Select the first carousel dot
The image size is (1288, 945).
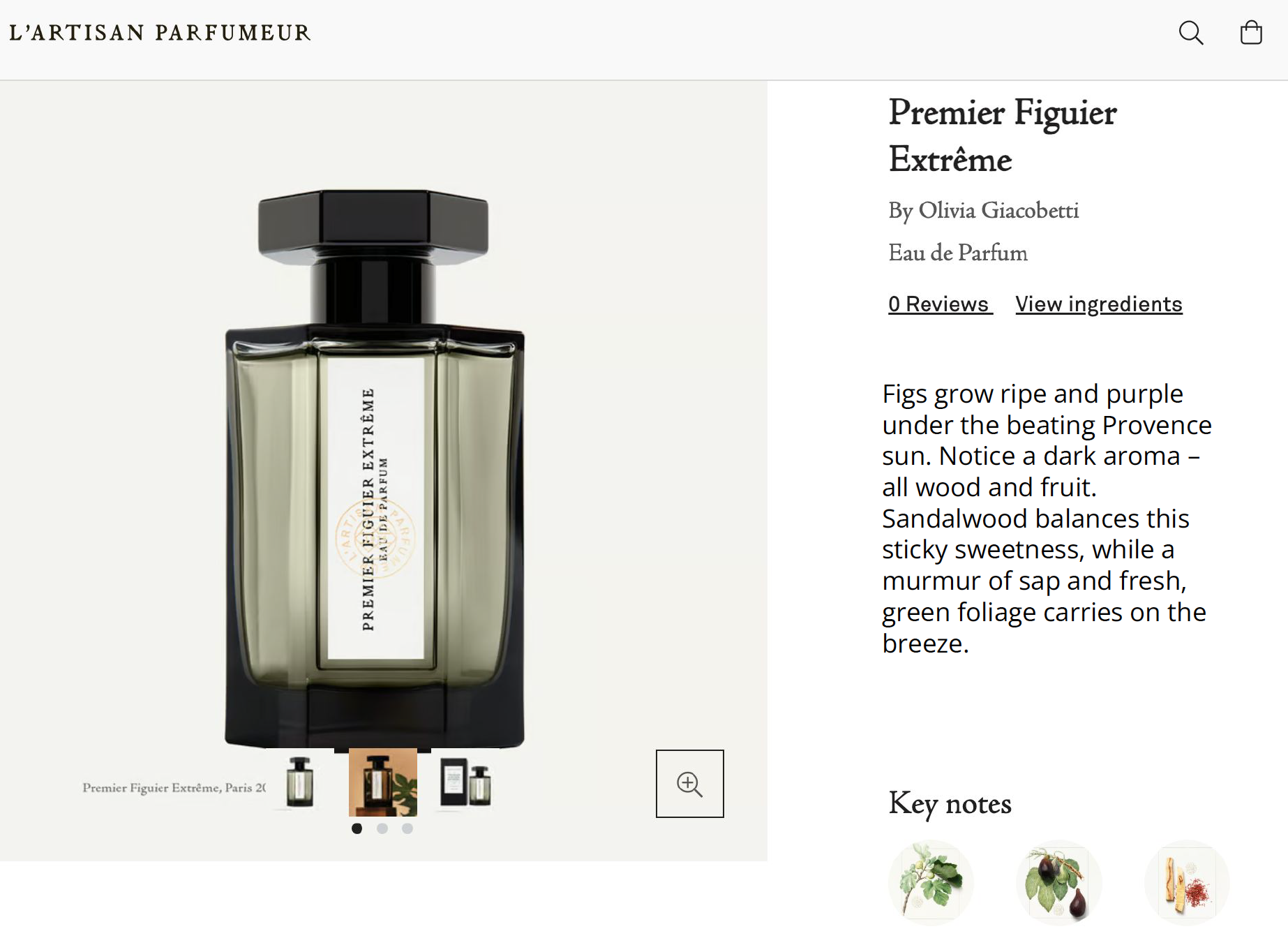pyautogui.click(x=357, y=828)
